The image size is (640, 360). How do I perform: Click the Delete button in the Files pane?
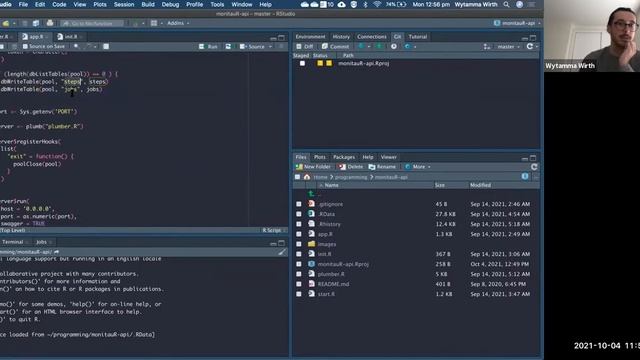tap(350, 167)
